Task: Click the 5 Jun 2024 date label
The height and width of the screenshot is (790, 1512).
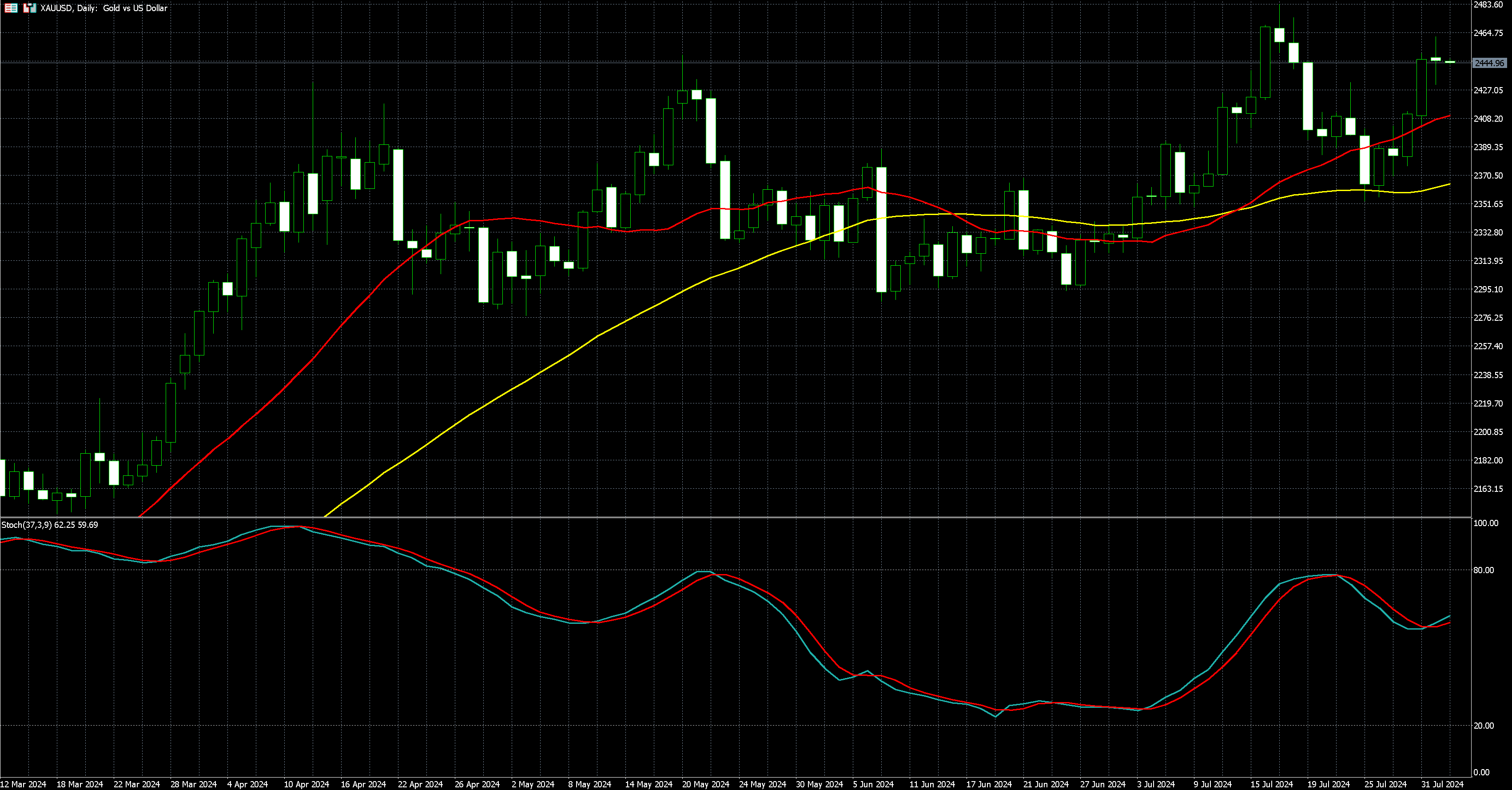Action: (x=873, y=784)
